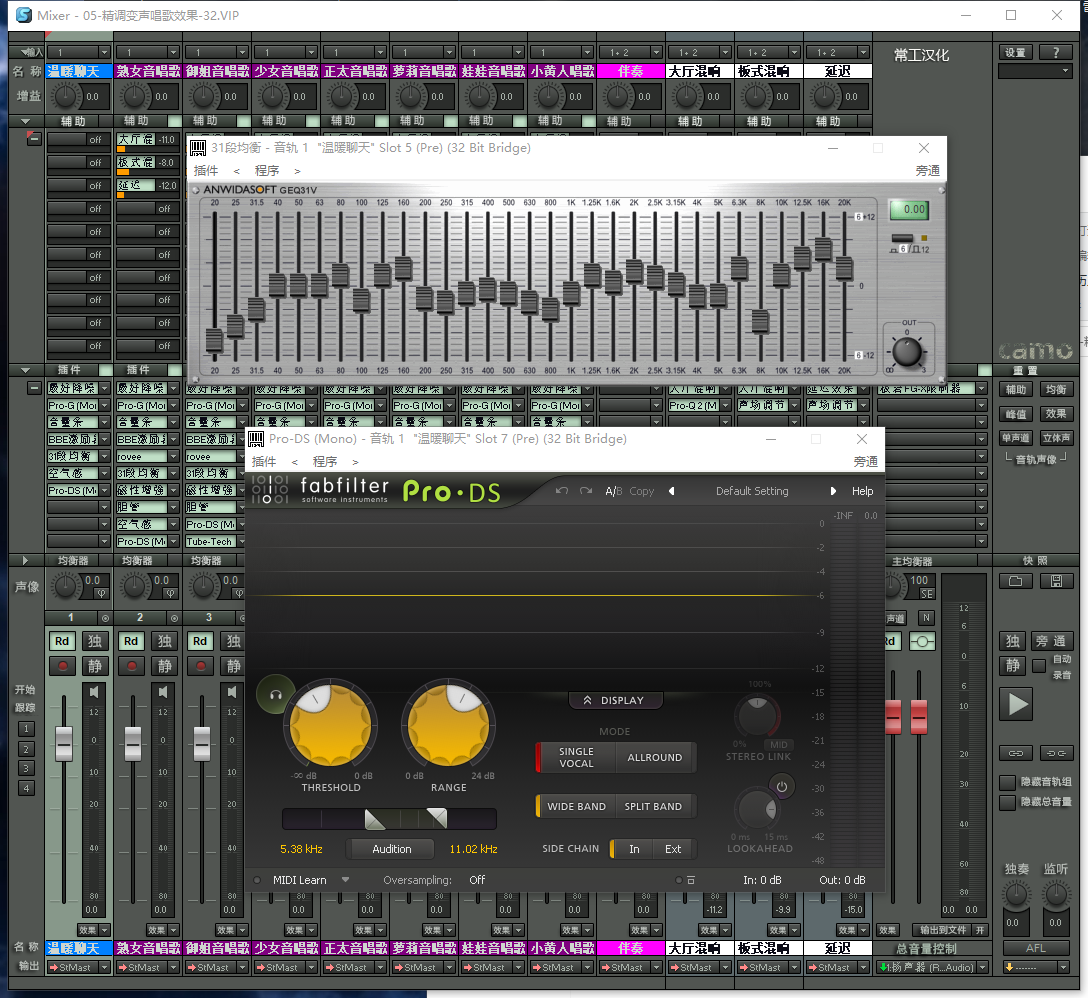Open the 插件 menu in the Pro-DS window
The height and width of the screenshot is (998, 1088).
[264, 462]
